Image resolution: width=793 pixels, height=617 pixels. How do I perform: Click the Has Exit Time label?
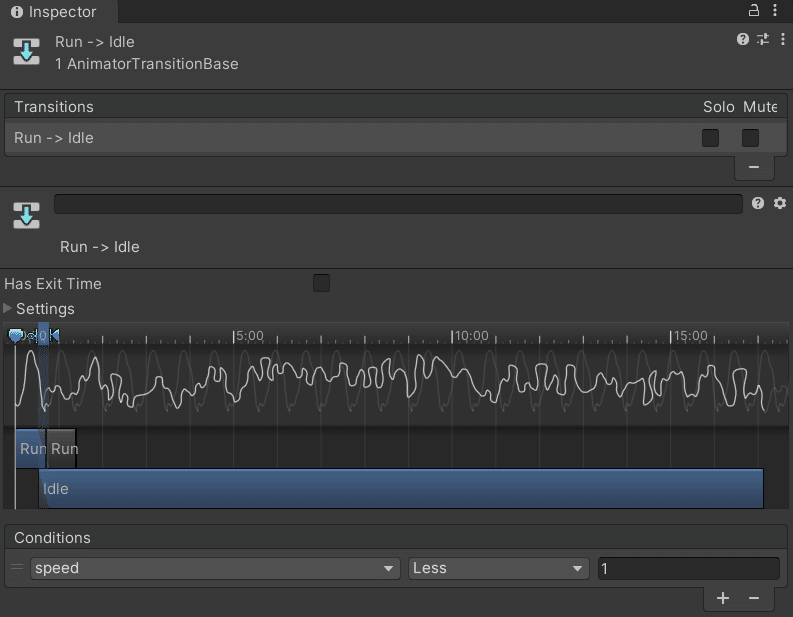click(x=53, y=284)
